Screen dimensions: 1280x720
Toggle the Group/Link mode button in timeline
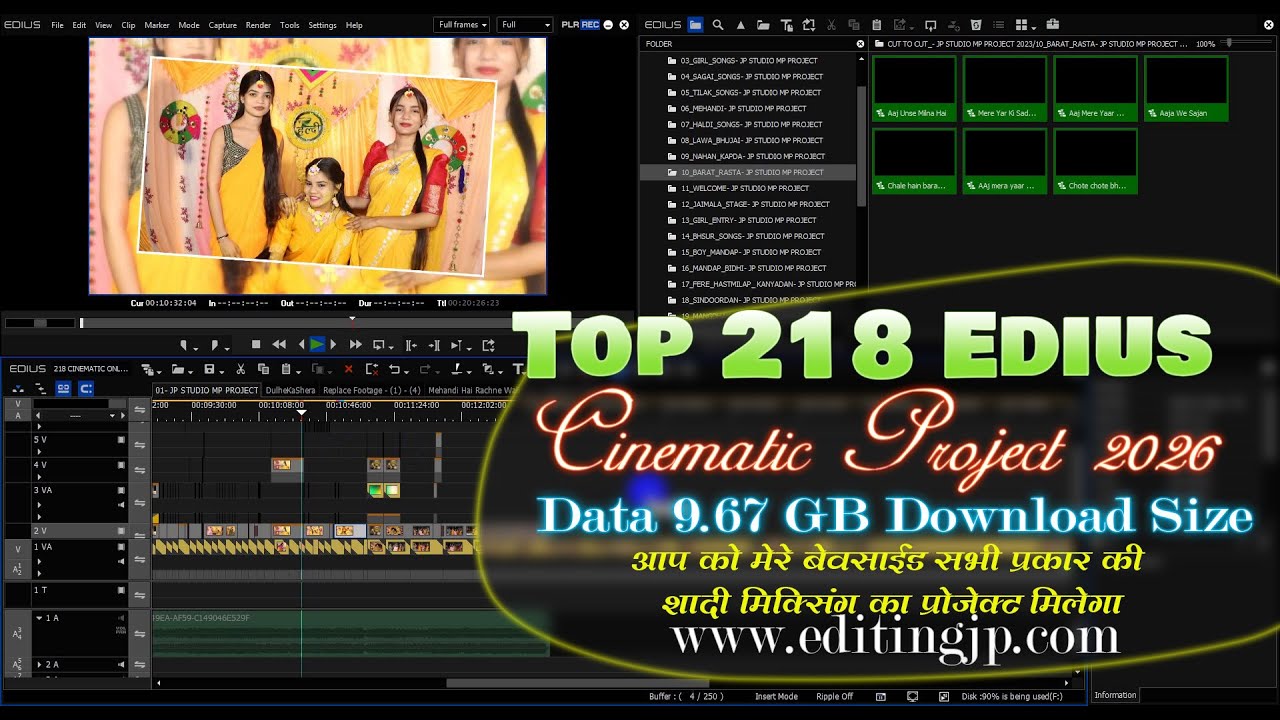[x=63, y=389]
